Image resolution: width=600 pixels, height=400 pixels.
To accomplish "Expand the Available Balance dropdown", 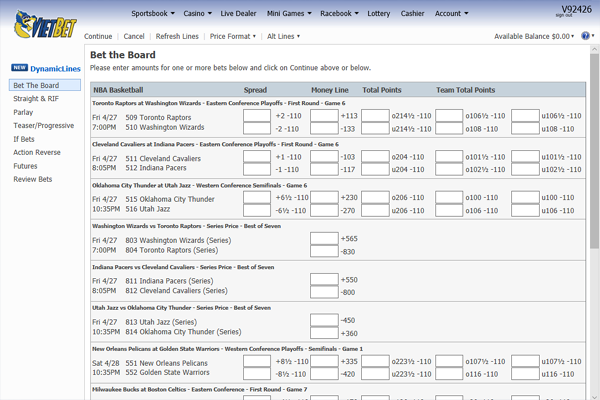I will (x=534, y=36).
